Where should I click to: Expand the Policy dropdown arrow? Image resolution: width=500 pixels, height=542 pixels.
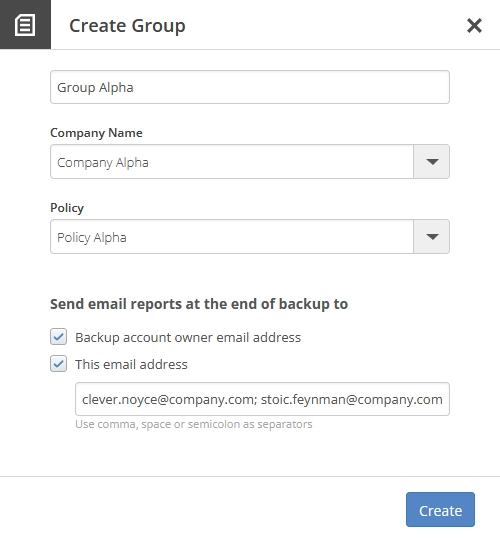pyautogui.click(x=432, y=237)
